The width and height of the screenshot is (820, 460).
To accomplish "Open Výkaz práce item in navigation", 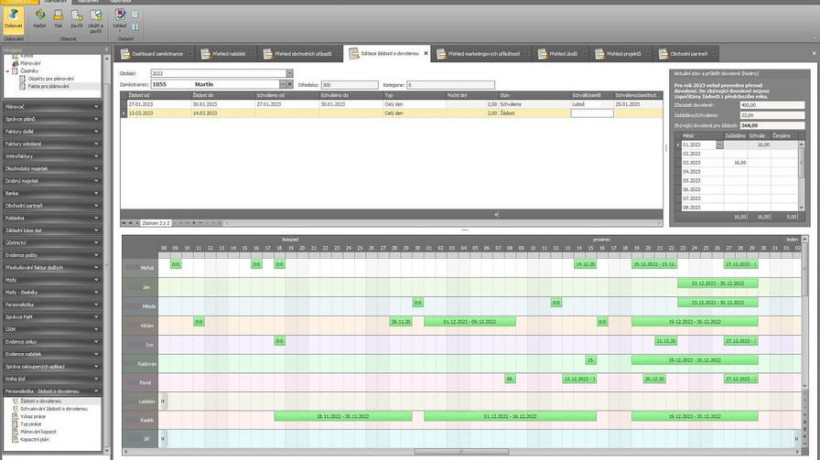I will click(x=32, y=415).
